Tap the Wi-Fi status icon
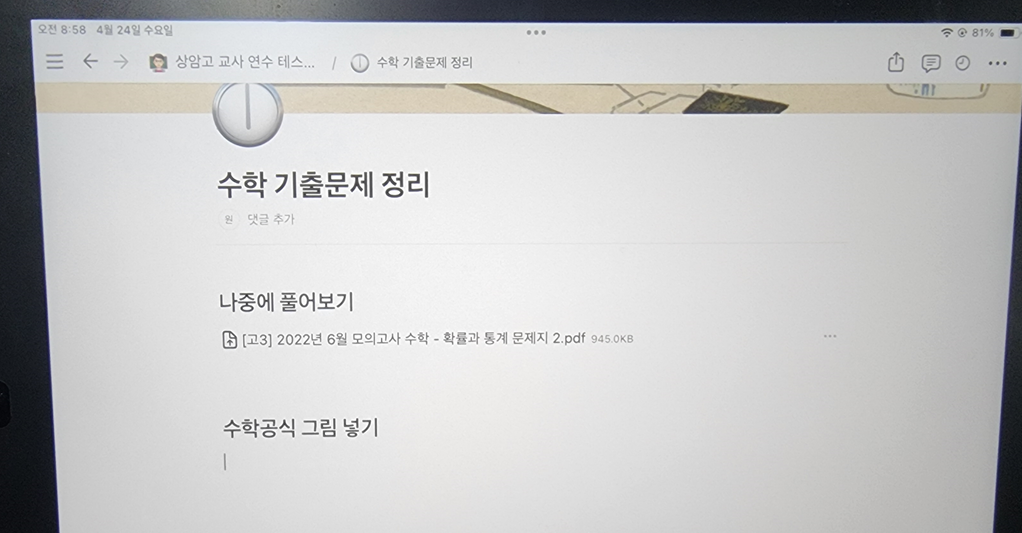The image size is (1022, 533). tap(946, 32)
